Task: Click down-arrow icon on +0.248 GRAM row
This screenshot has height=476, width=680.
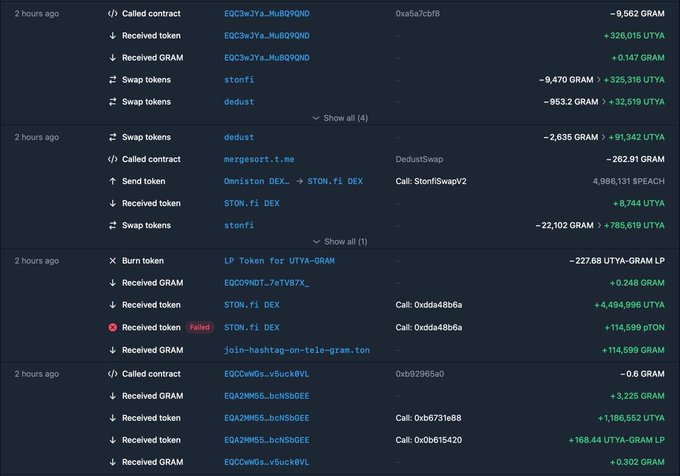Action: coord(112,283)
